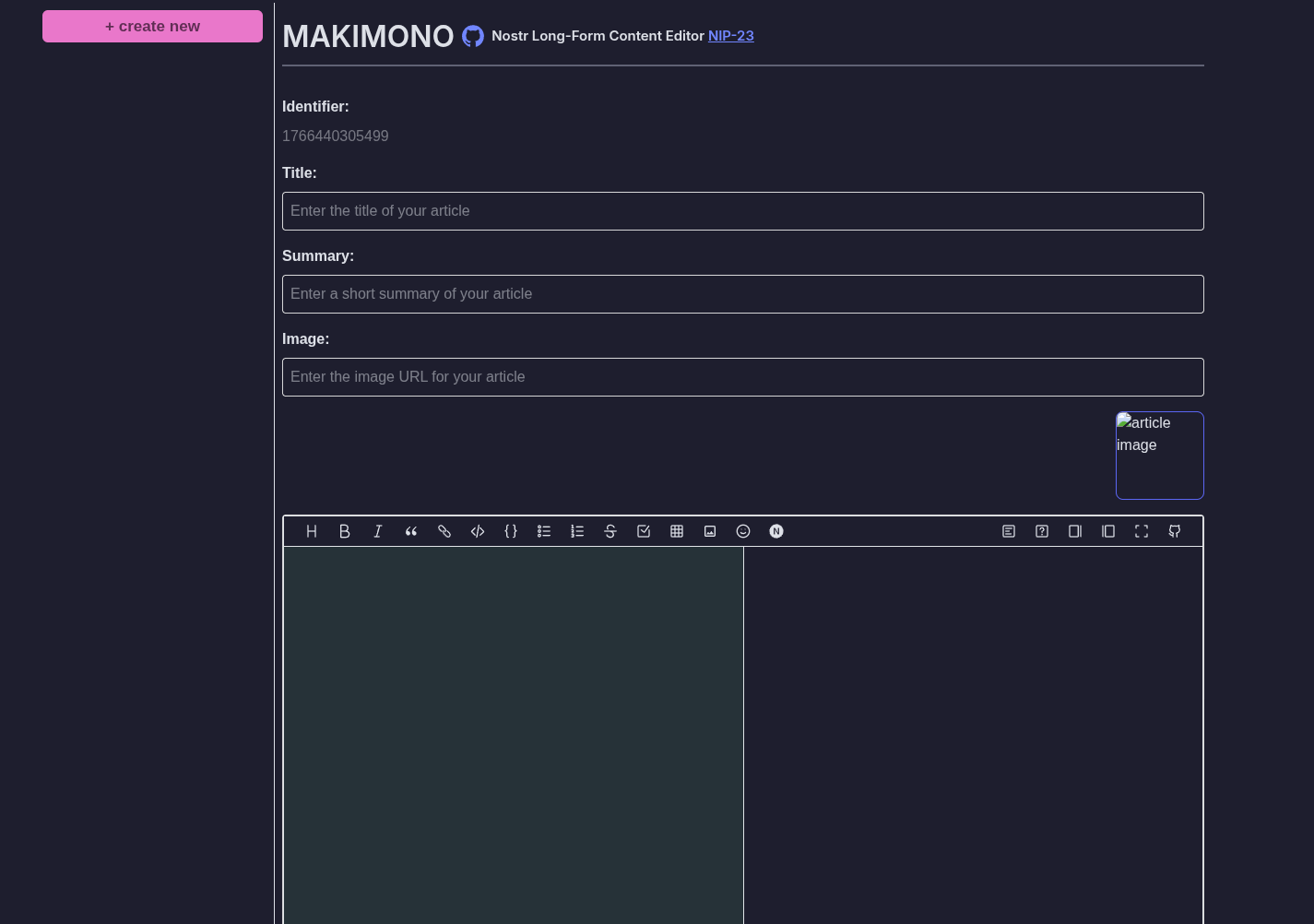1314x924 pixels.
Task: Insert inline code
Action: coord(478,531)
